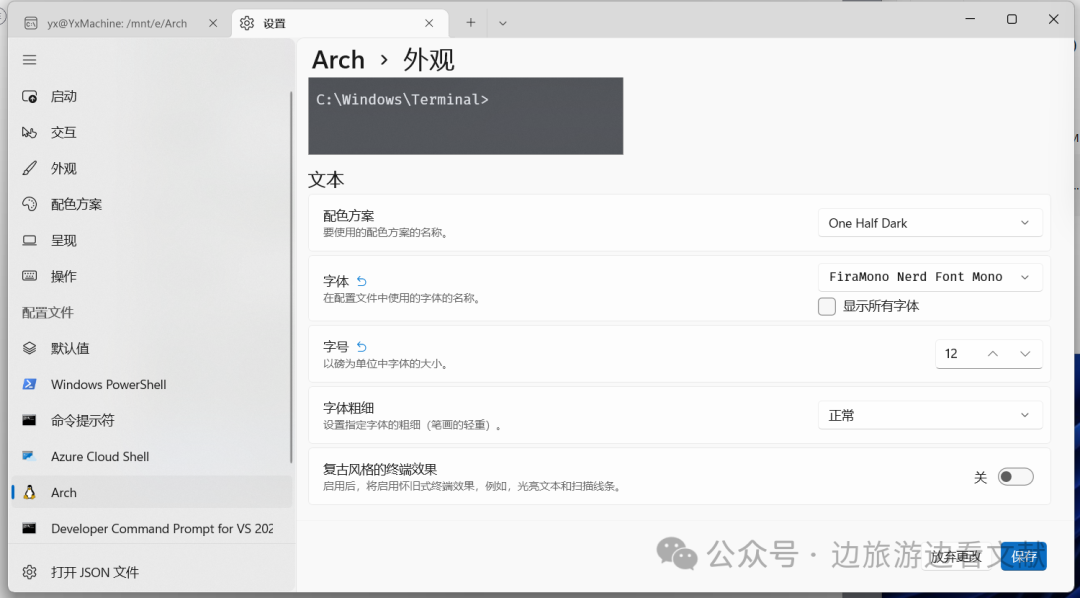
Task: Select the 设置 settings tab
Action: 340,23
